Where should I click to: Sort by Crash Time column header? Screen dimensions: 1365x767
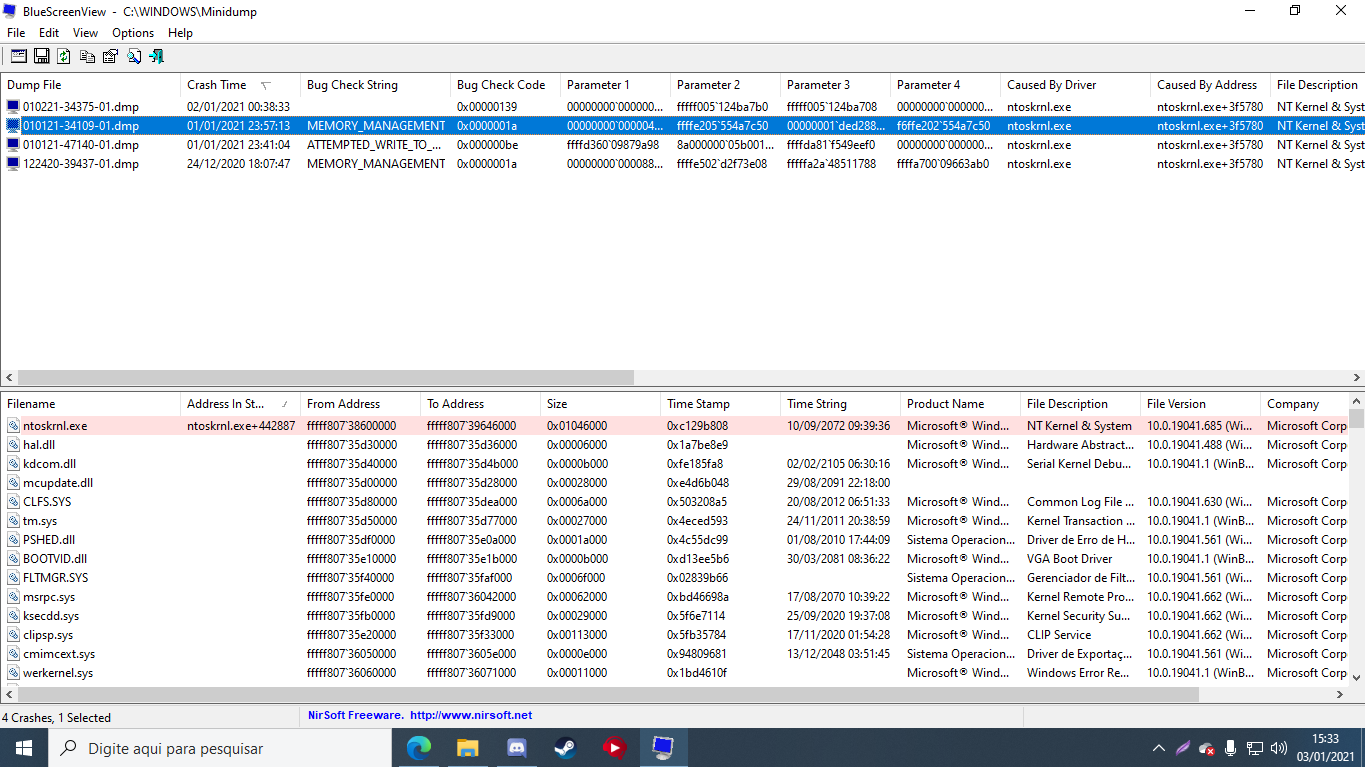coord(240,85)
